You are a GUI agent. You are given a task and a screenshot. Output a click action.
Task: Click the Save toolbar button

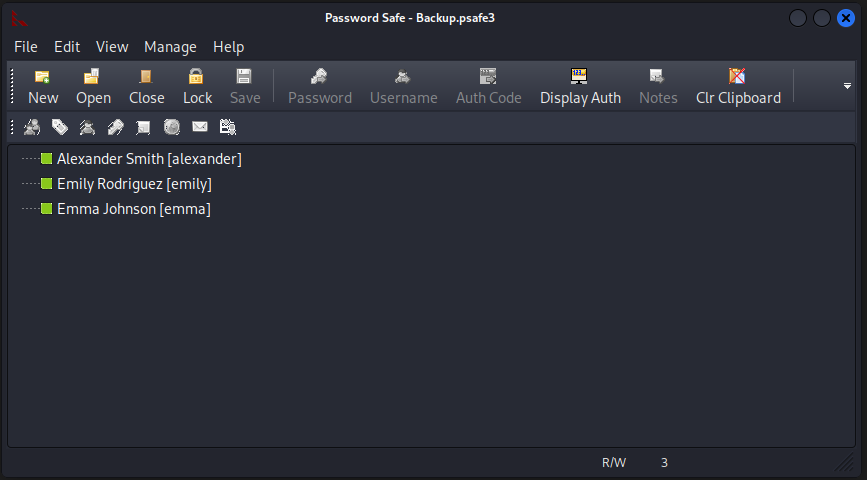(245, 87)
